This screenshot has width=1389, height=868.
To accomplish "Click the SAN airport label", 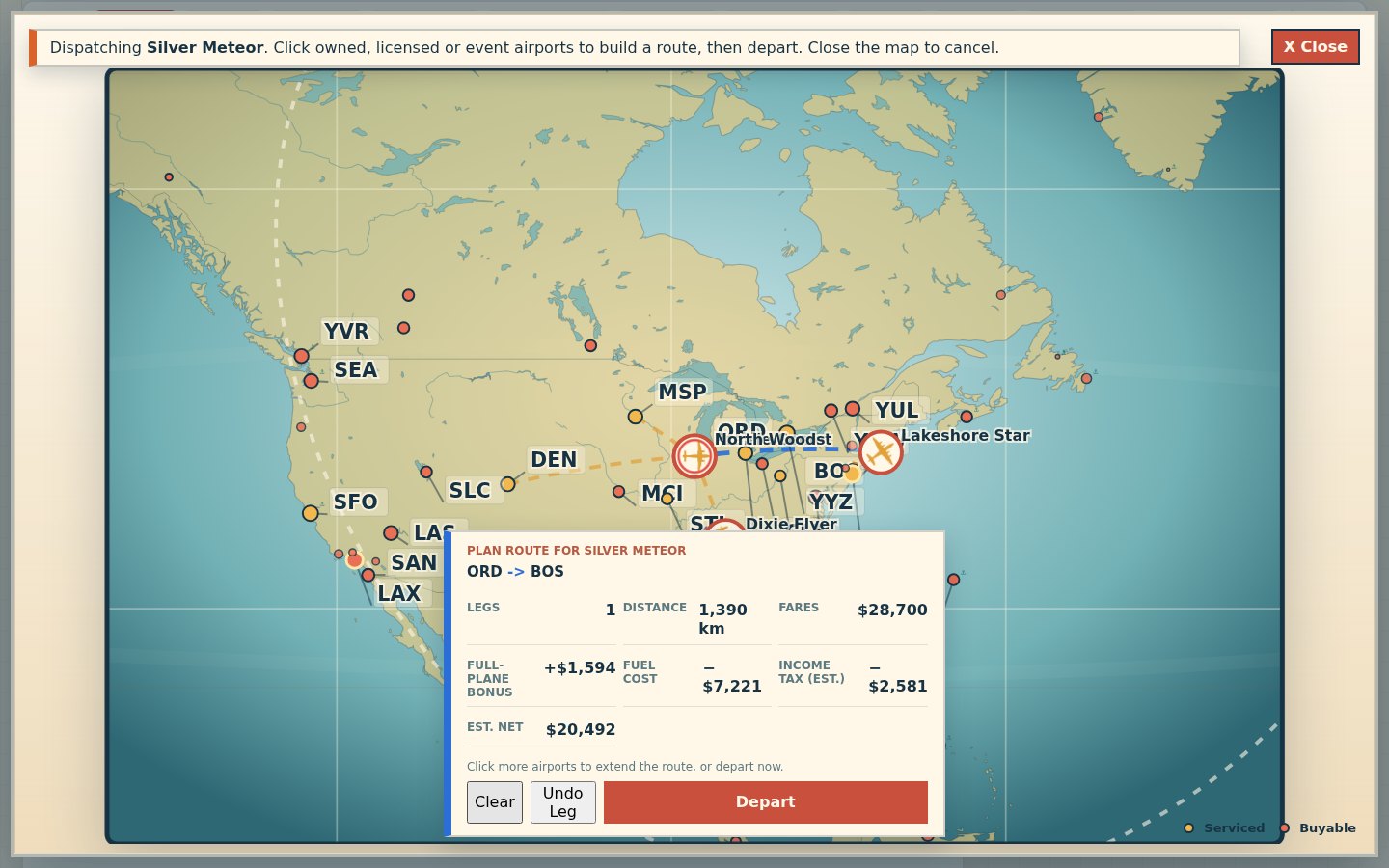I will click(415, 562).
